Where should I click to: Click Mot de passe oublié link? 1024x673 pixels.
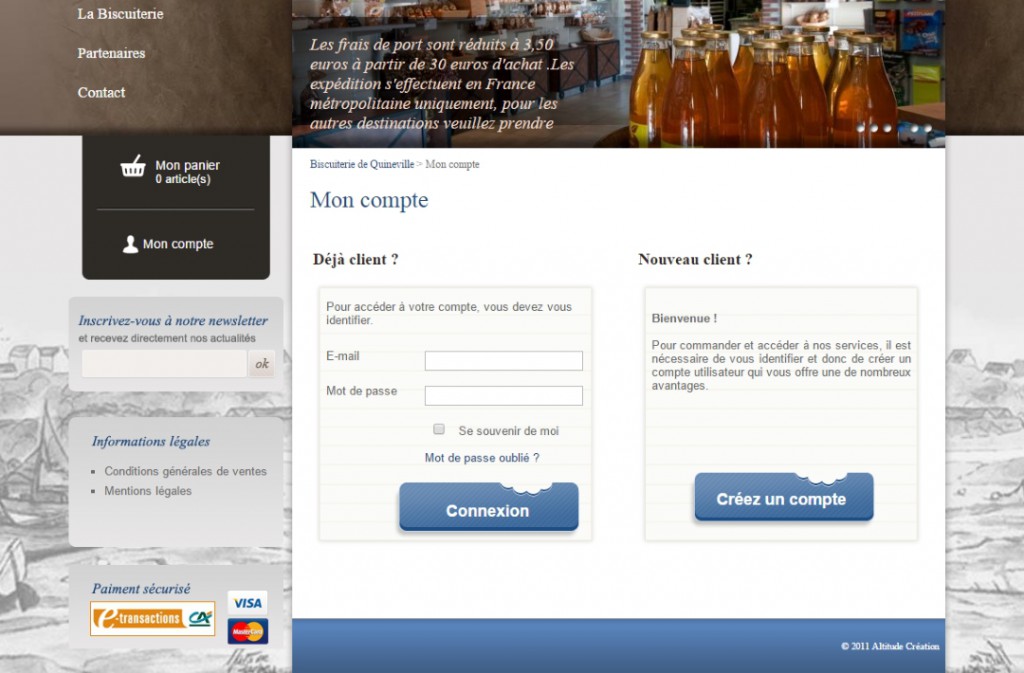click(482, 458)
